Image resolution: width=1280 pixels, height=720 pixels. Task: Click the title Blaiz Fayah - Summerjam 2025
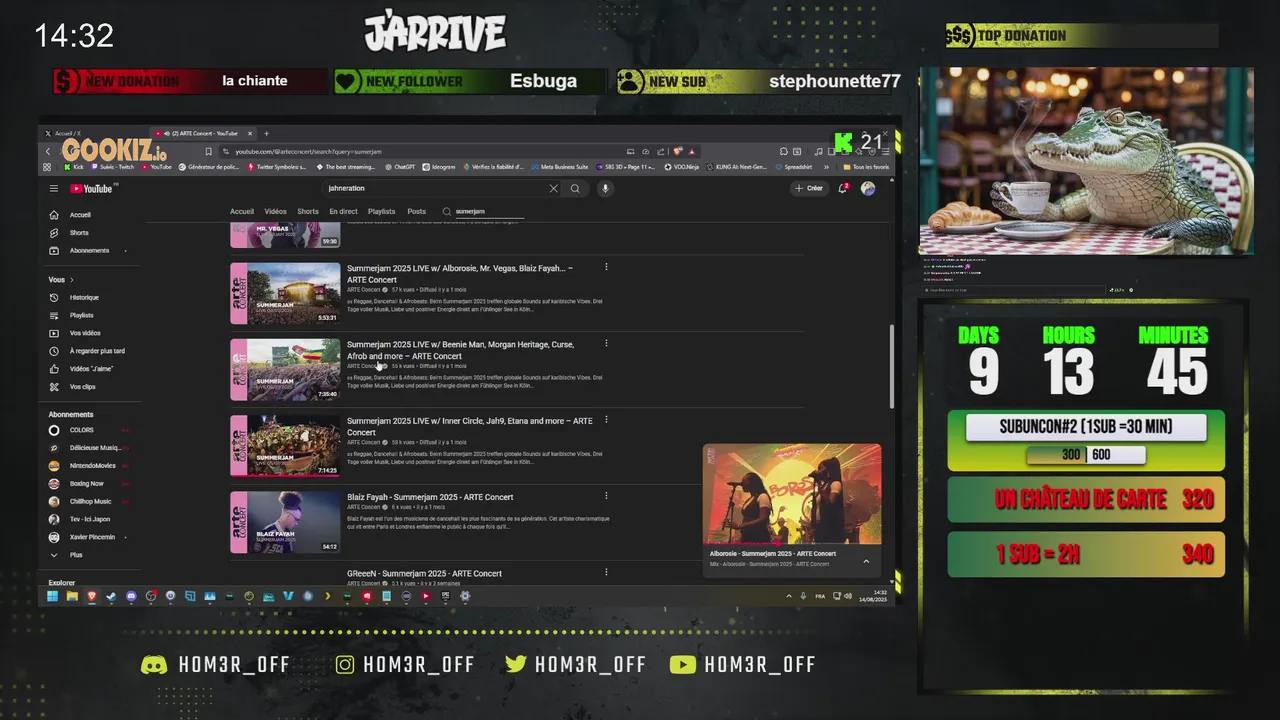point(430,497)
